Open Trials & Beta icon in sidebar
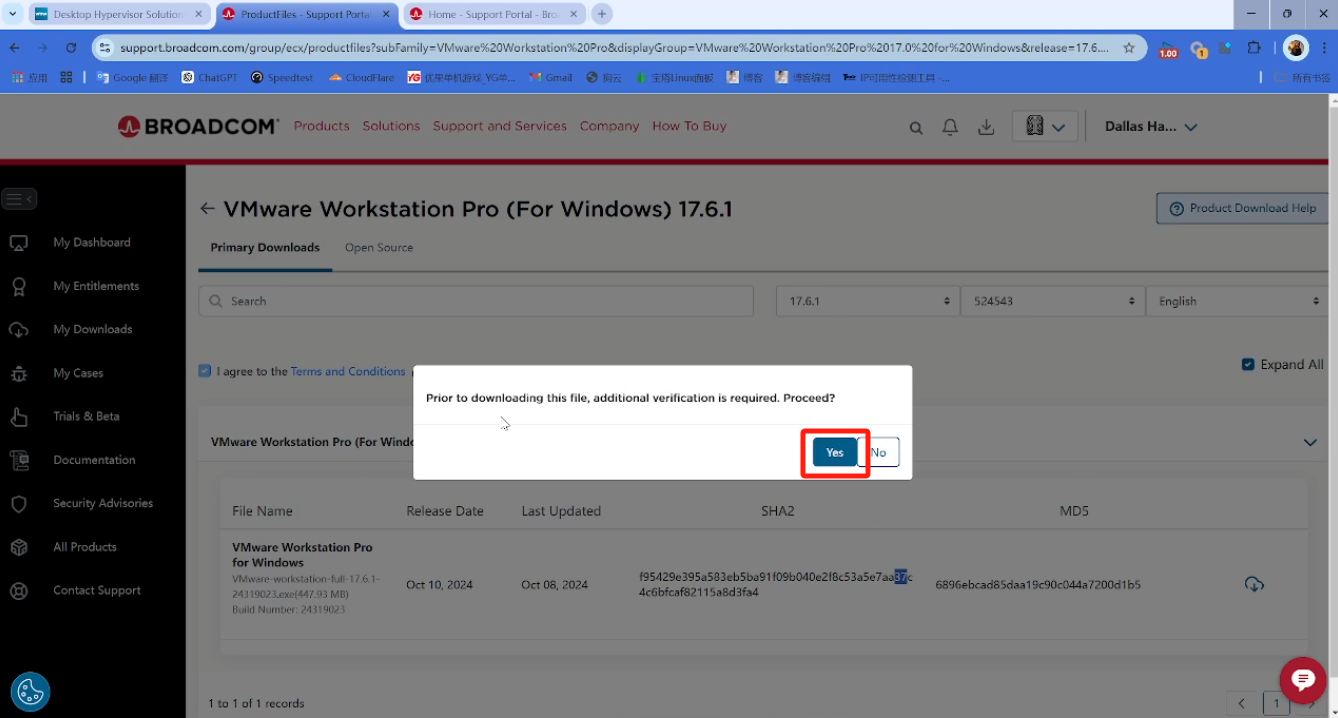 (x=18, y=416)
